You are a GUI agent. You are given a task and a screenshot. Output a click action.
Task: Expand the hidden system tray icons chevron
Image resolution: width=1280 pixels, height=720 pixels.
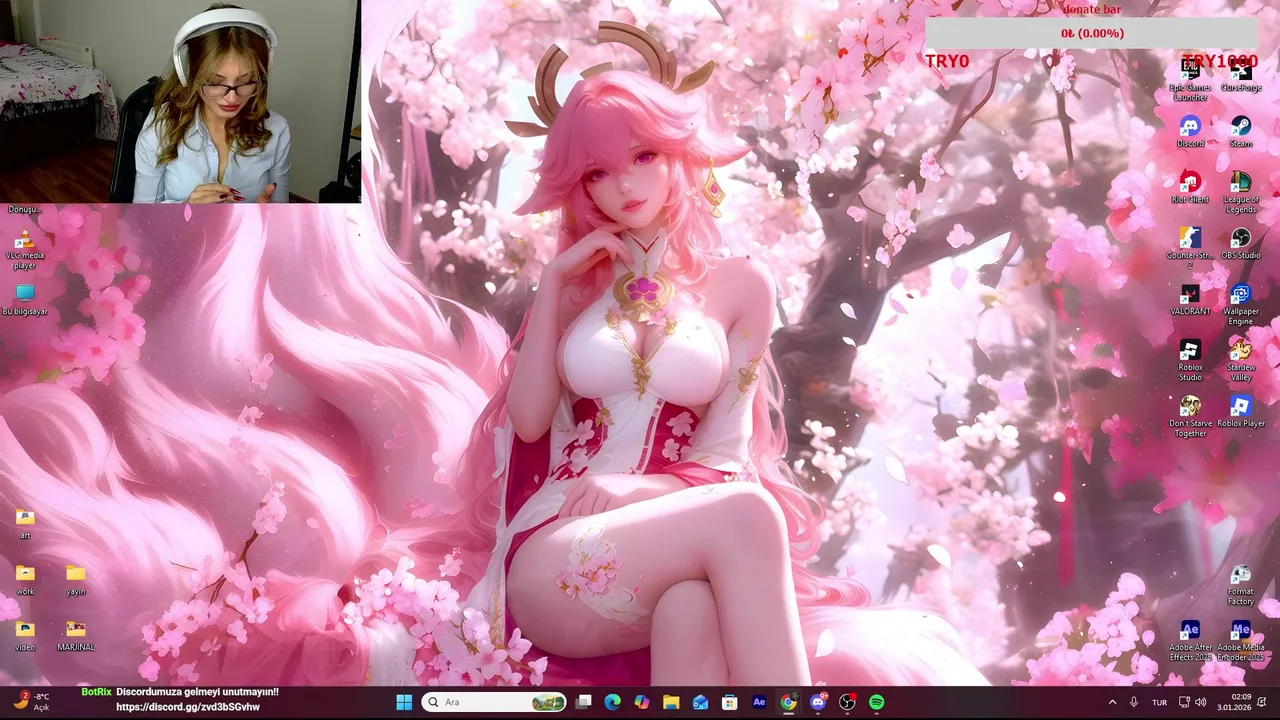pos(1112,702)
